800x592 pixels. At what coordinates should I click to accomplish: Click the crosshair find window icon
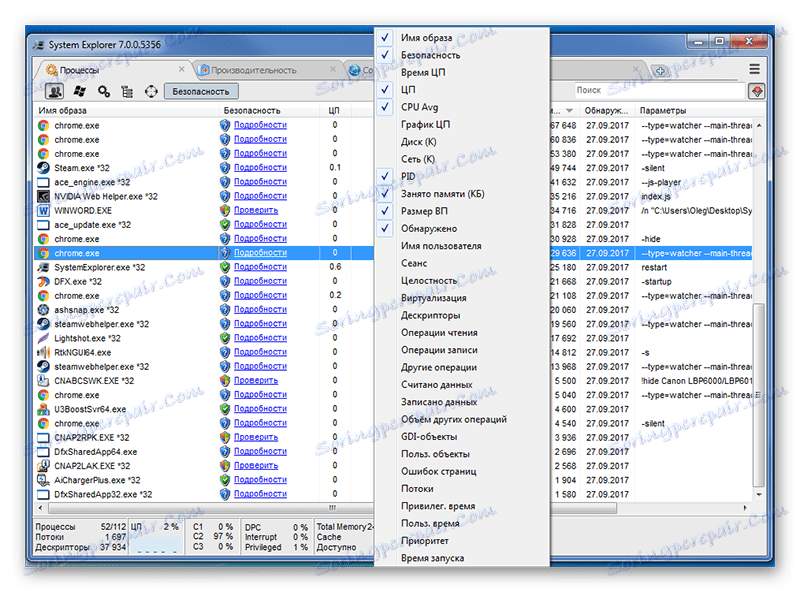point(151,91)
